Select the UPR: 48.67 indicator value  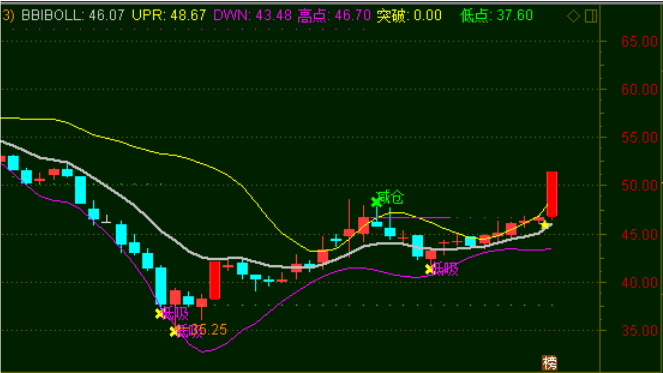(x=169, y=16)
